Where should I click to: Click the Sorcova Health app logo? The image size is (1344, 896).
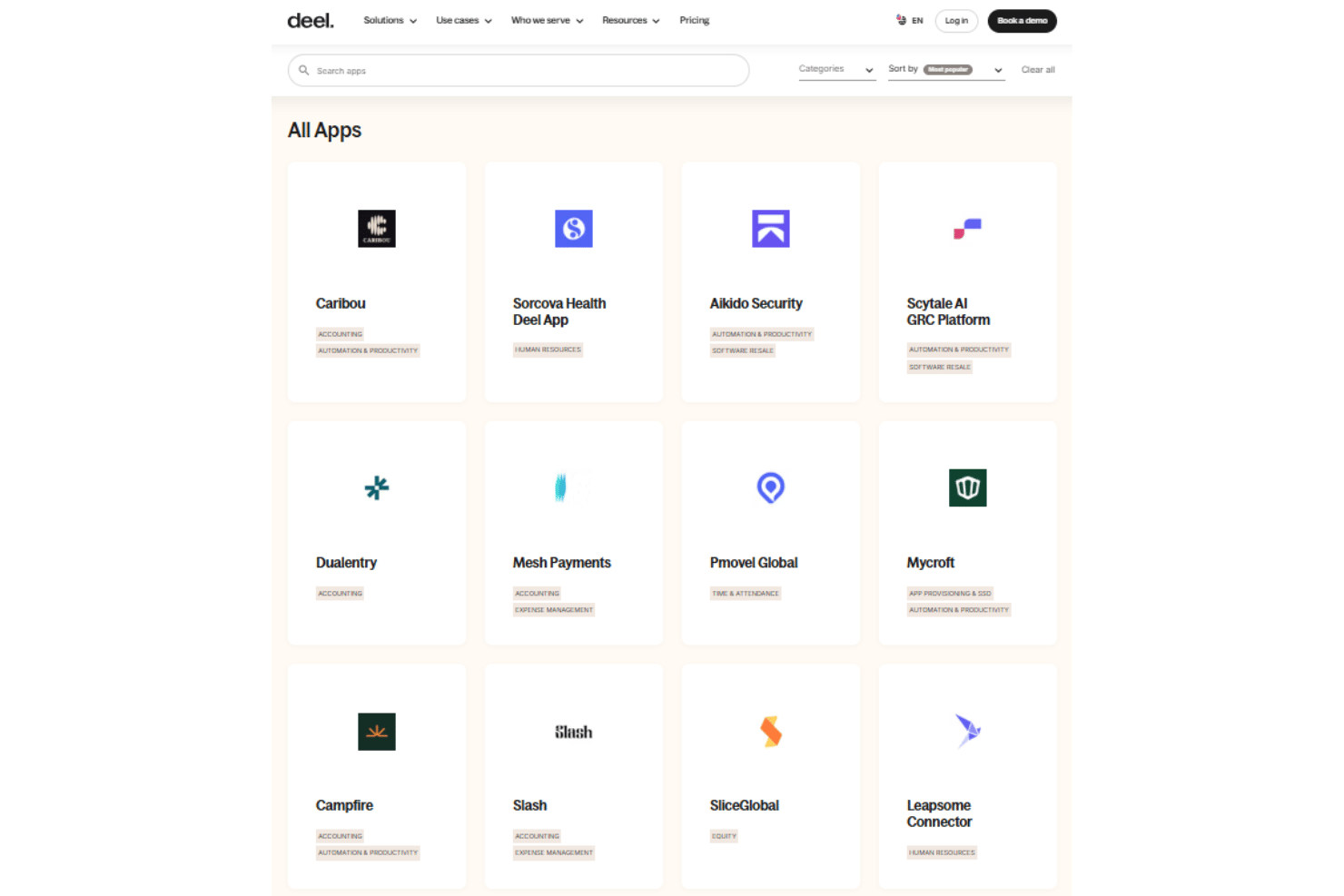[x=574, y=229]
